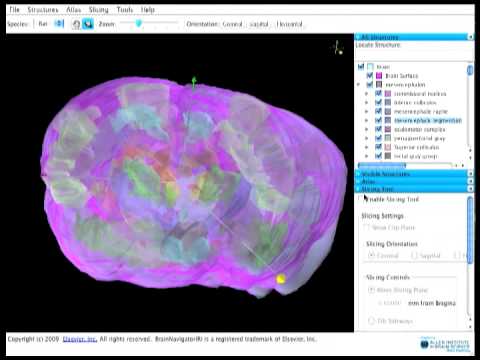This screenshot has height=360, width=480.
Task: Click the Locate Structure search field
Action: point(413,55)
